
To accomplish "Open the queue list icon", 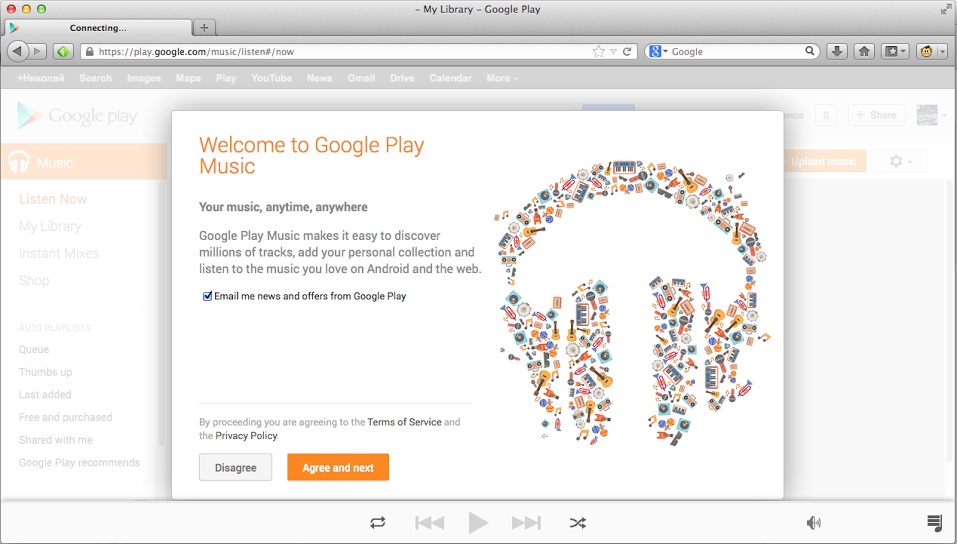I will pyautogui.click(x=934, y=523).
